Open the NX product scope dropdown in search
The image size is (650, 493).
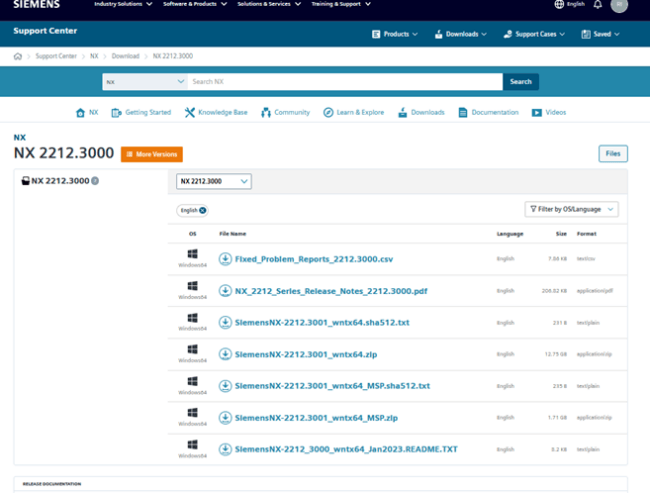tap(145, 82)
